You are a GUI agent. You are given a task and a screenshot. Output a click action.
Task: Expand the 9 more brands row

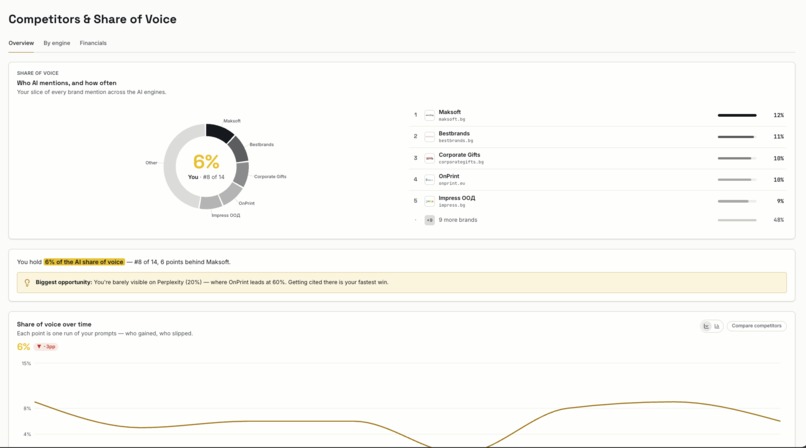click(x=599, y=220)
